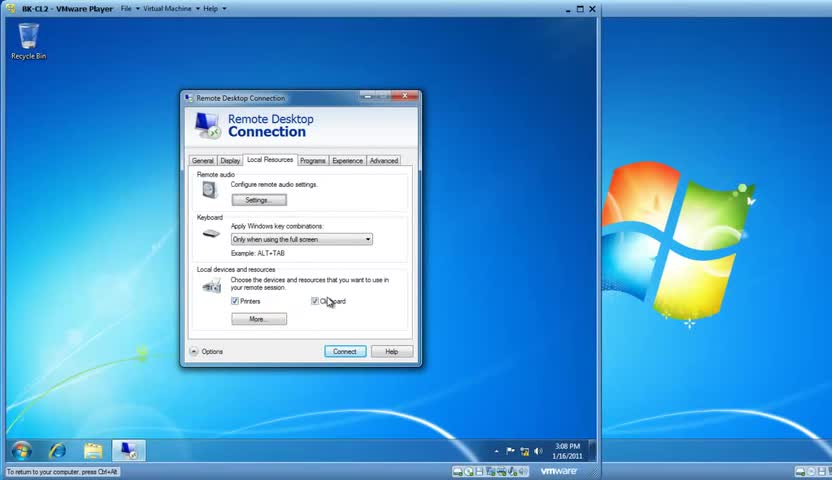This screenshot has width=832, height=480.
Task: Click the Connect button
Action: (x=345, y=352)
